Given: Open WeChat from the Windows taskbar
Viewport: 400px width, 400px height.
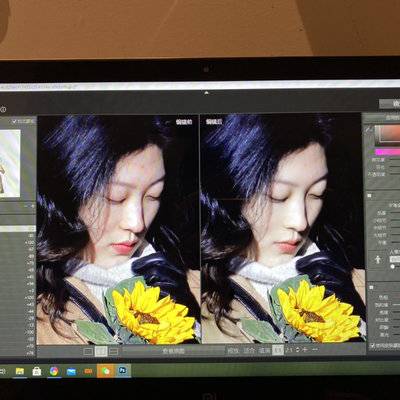Looking at the screenshot, I should coord(105,371).
